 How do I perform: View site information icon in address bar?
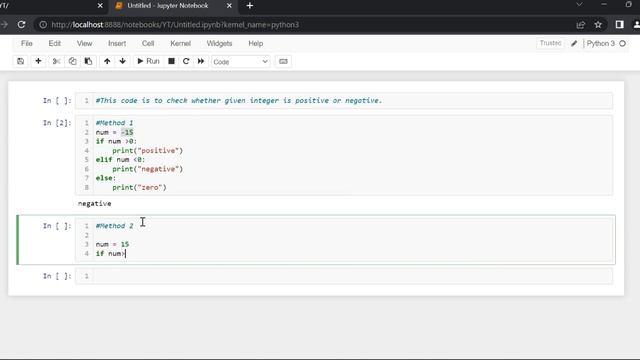pyautogui.click(x=43, y=25)
